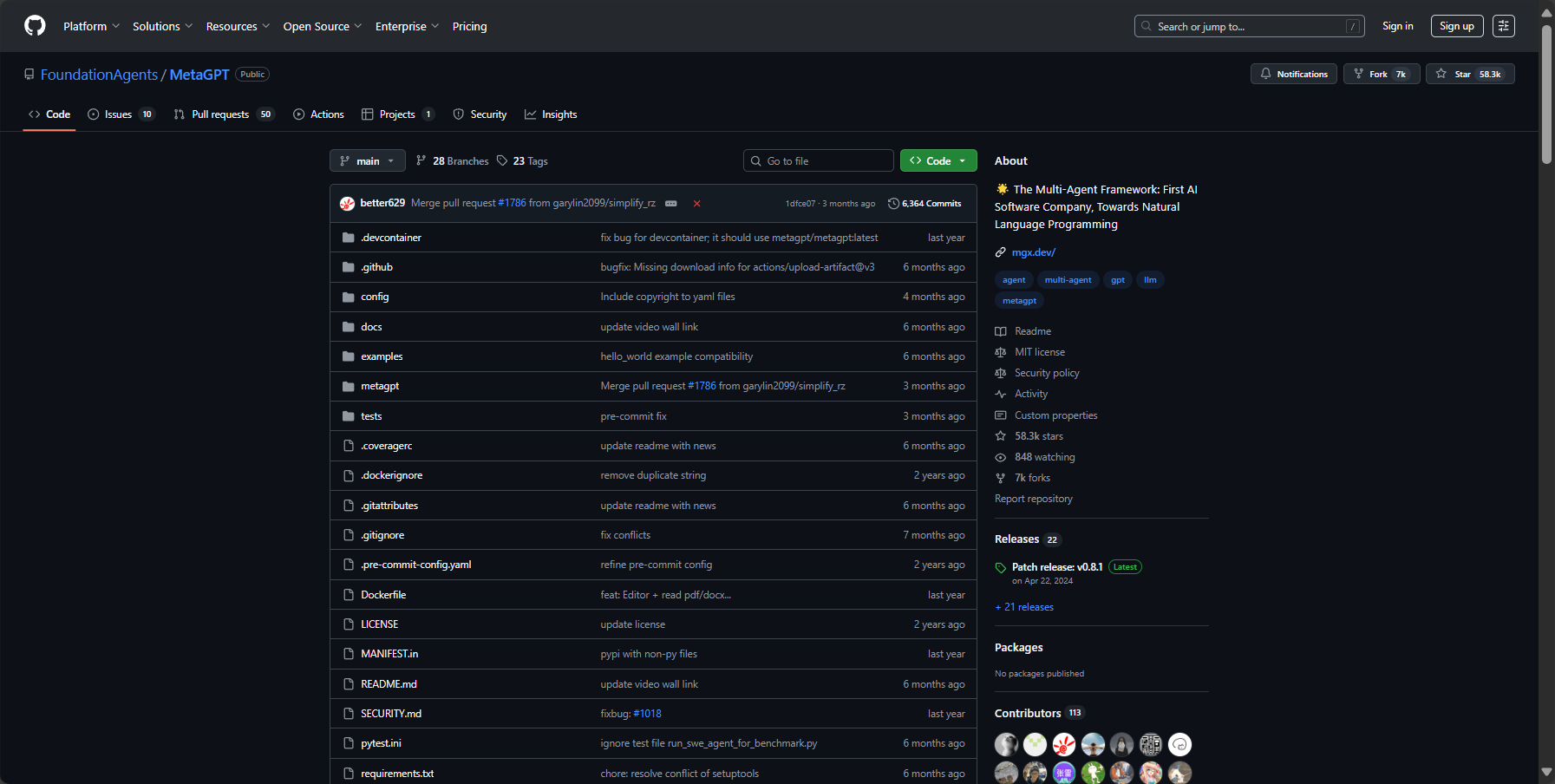Open pull request #1786 link in commit header

(x=512, y=203)
